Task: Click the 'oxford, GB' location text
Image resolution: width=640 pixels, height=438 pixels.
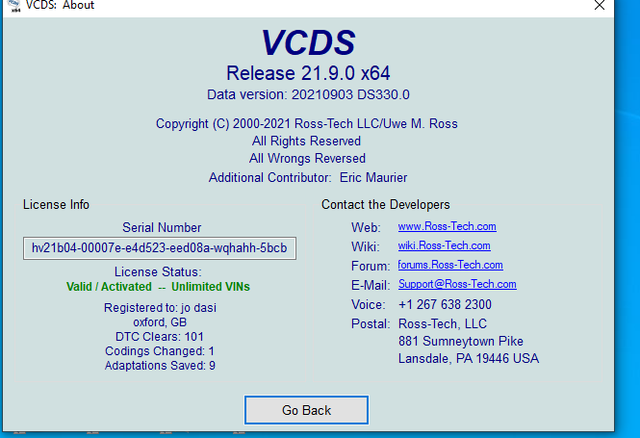Action: click(160, 322)
